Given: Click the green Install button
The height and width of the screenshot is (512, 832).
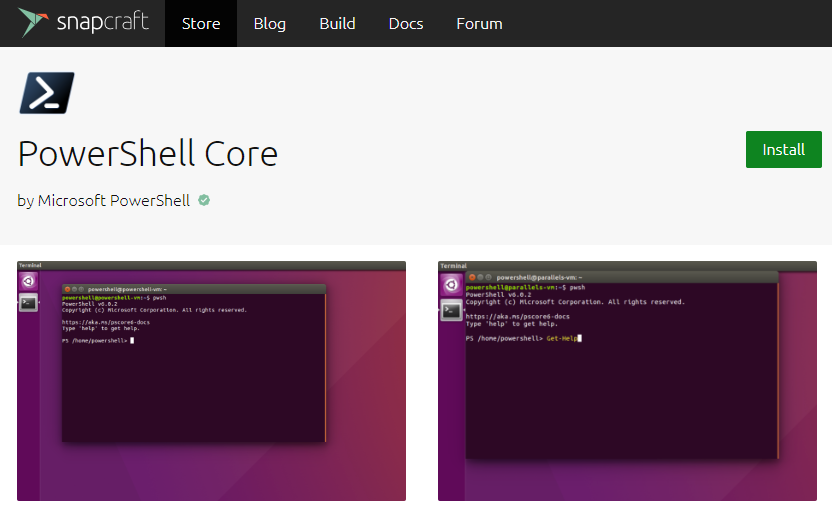Looking at the screenshot, I should coord(783,150).
